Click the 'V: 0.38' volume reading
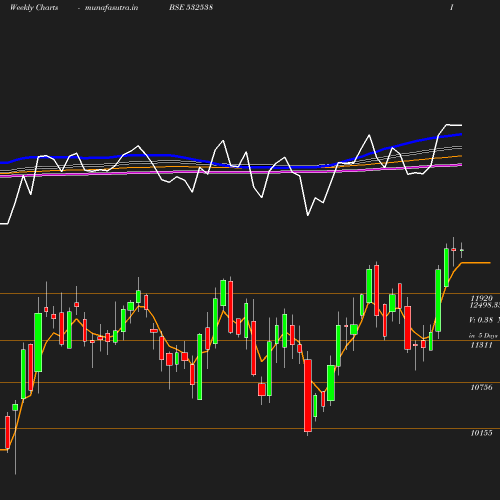Image resolution: width=500 pixels, height=500 pixels. pyautogui.click(x=481, y=320)
